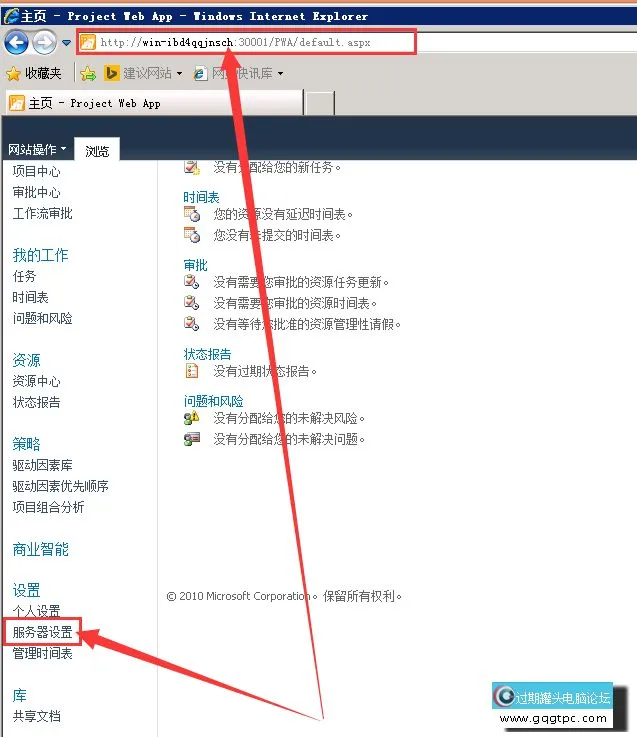Click the 策略 sidebar heading

click(26, 444)
